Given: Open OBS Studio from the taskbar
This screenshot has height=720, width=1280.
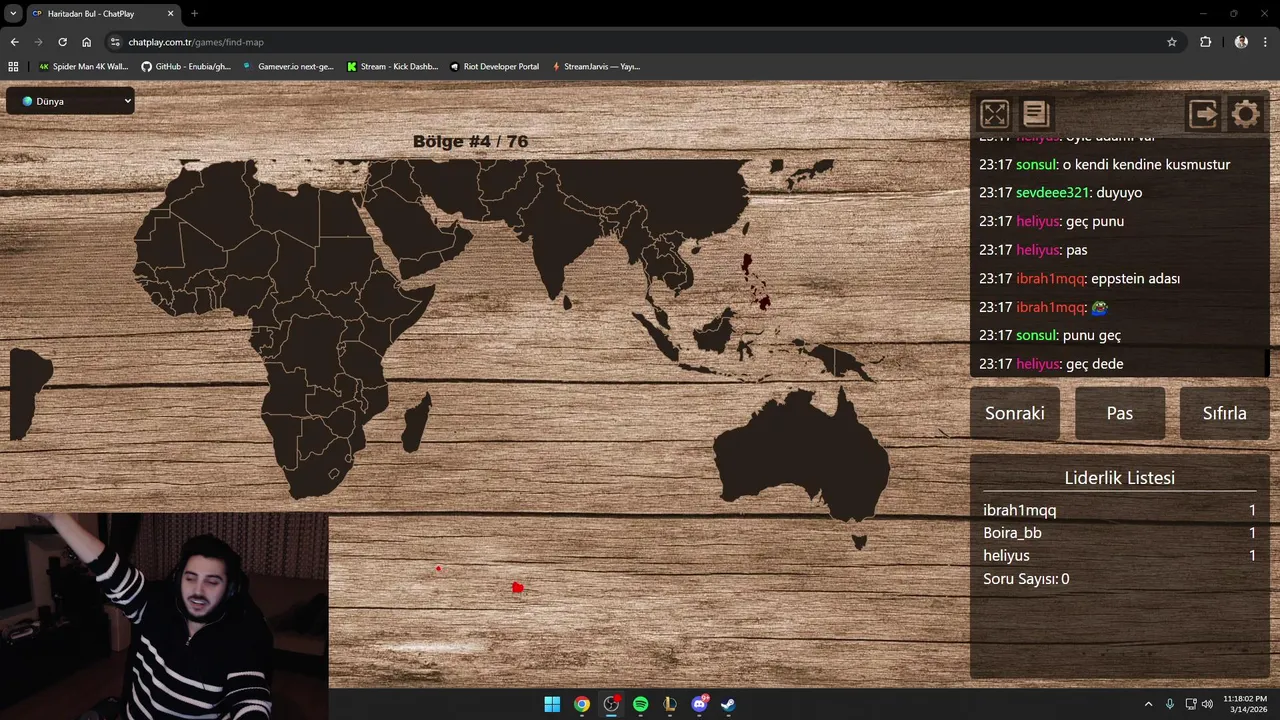Looking at the screenshot, I should (611, 704).
